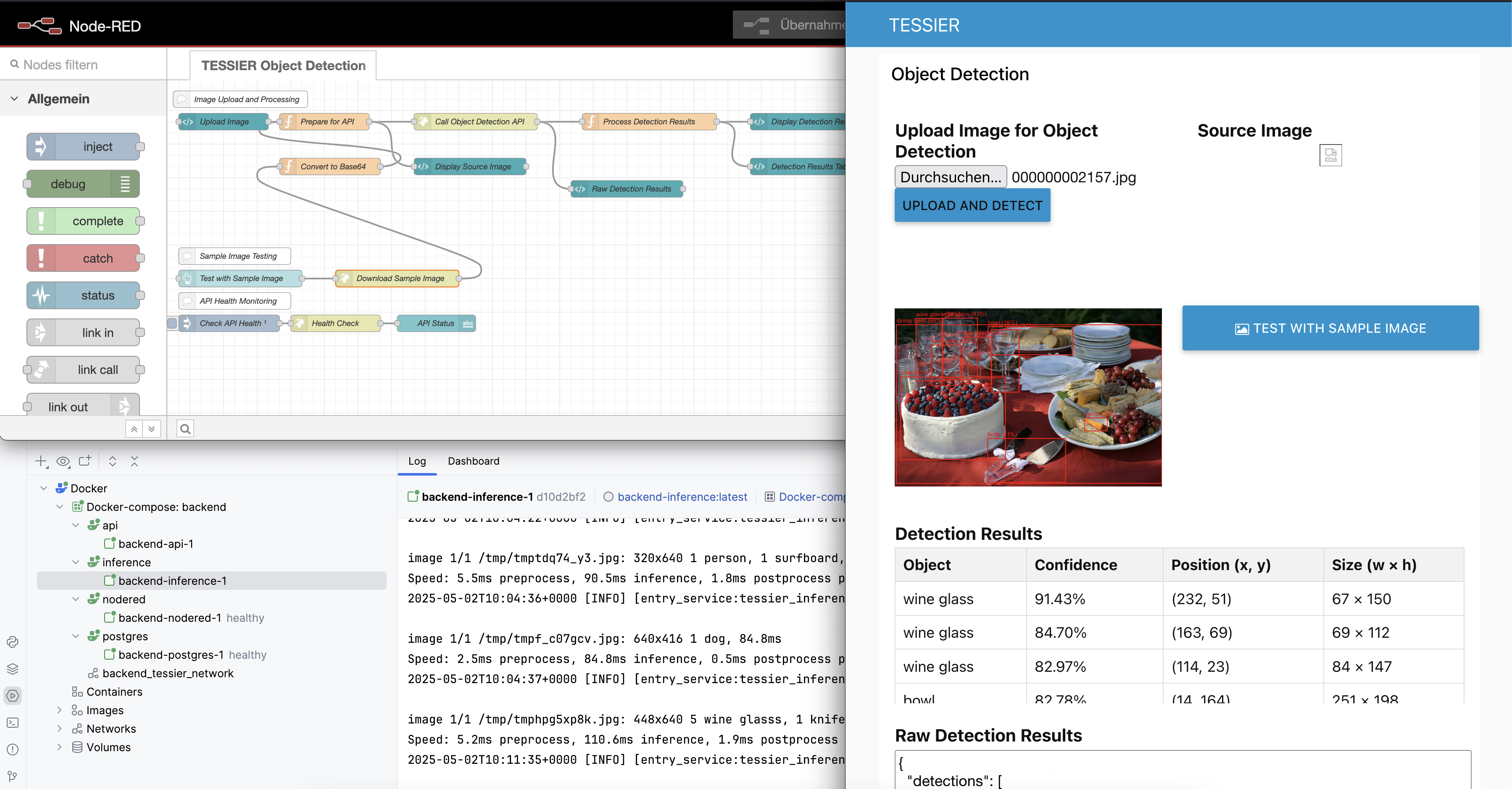The image size is (1512, 789).
Task: Click the UPLOAD AND DETECT button
Action: click(x=972, y=206)
